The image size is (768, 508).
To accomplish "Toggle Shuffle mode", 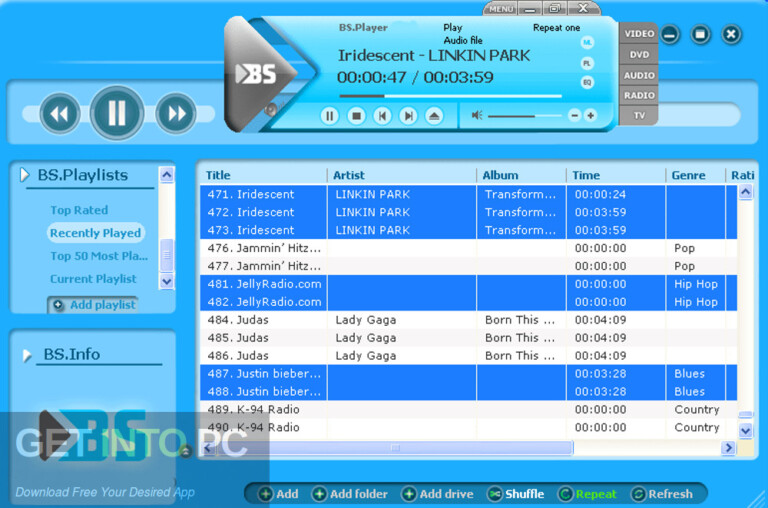I will (516, 494).
